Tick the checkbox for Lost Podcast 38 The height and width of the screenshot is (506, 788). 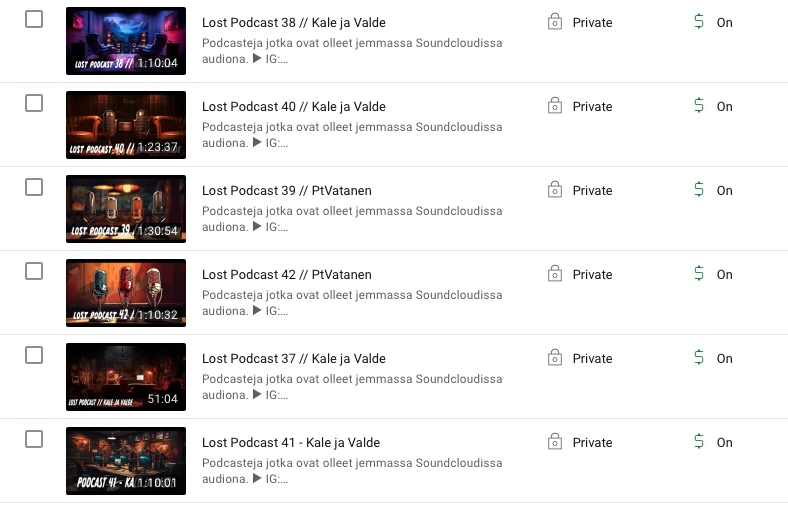click(34, 20)
